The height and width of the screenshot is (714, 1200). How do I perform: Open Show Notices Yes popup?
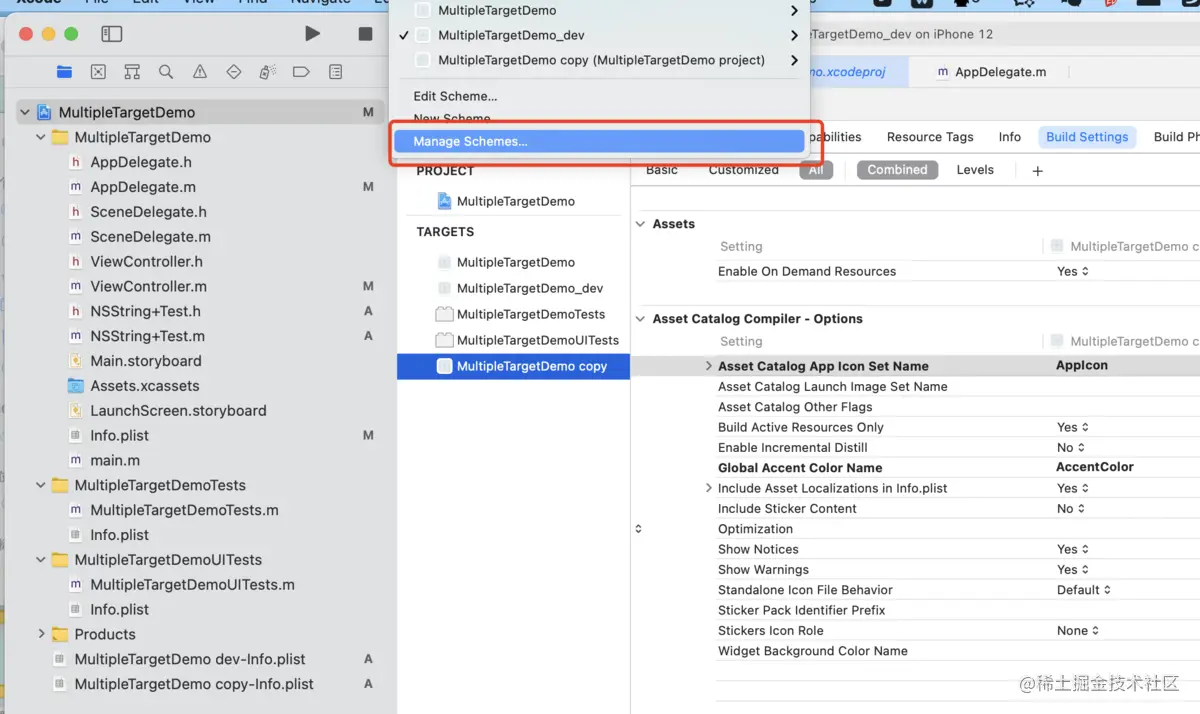1073,549
